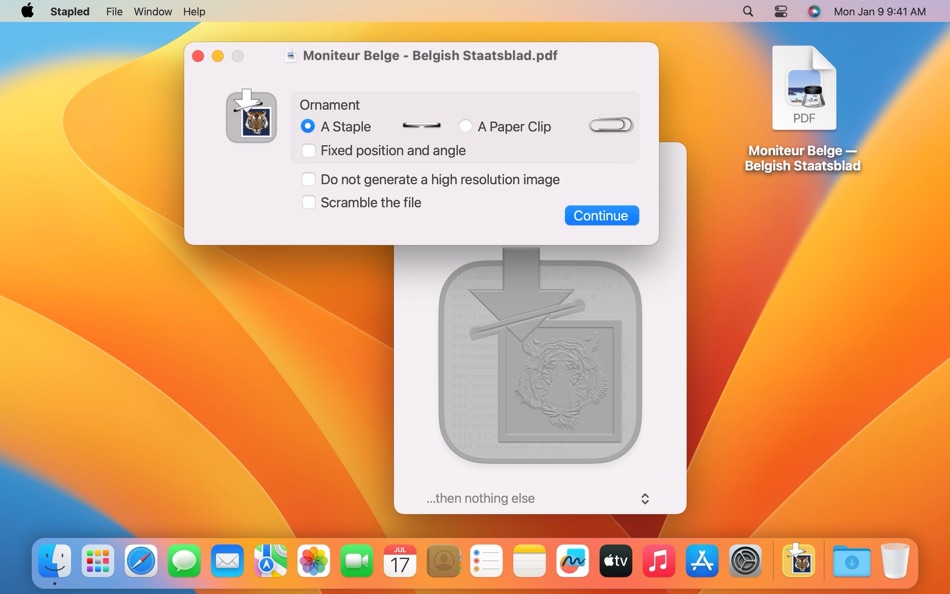Click the paper clip ornament preview image

[x=611, y=125]
